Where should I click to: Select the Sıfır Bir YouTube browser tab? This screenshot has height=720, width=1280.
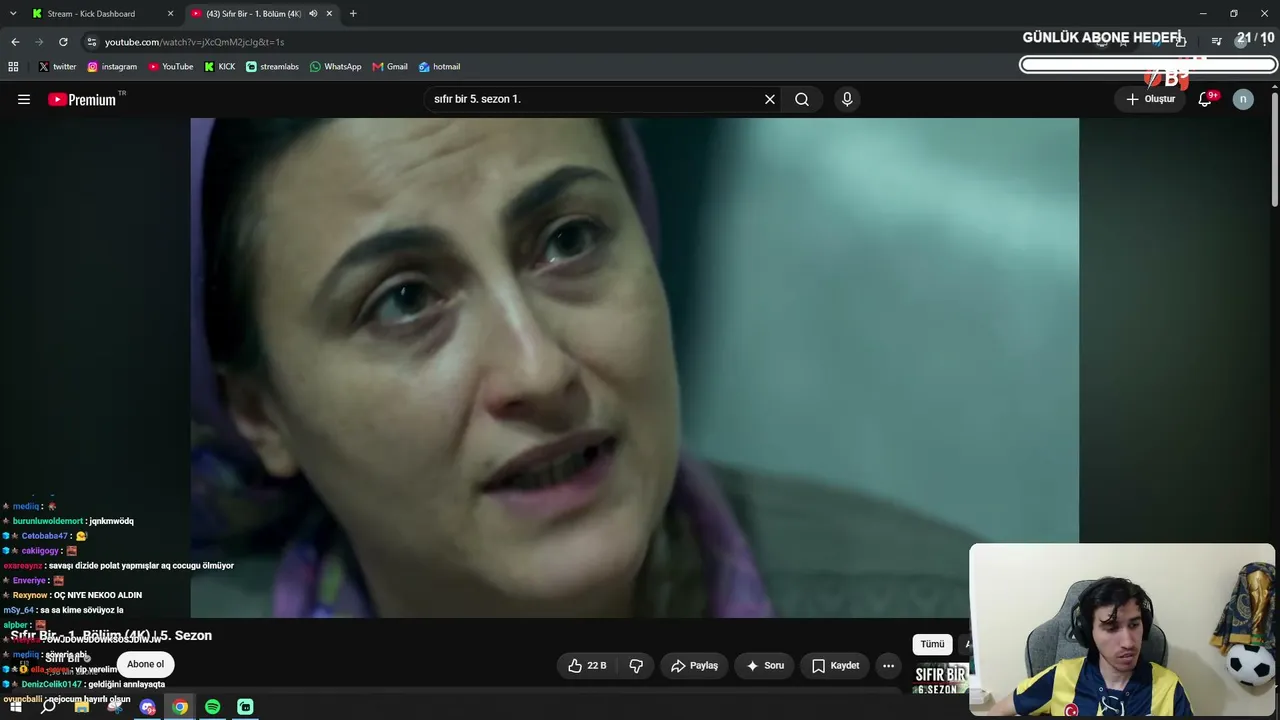262,14
